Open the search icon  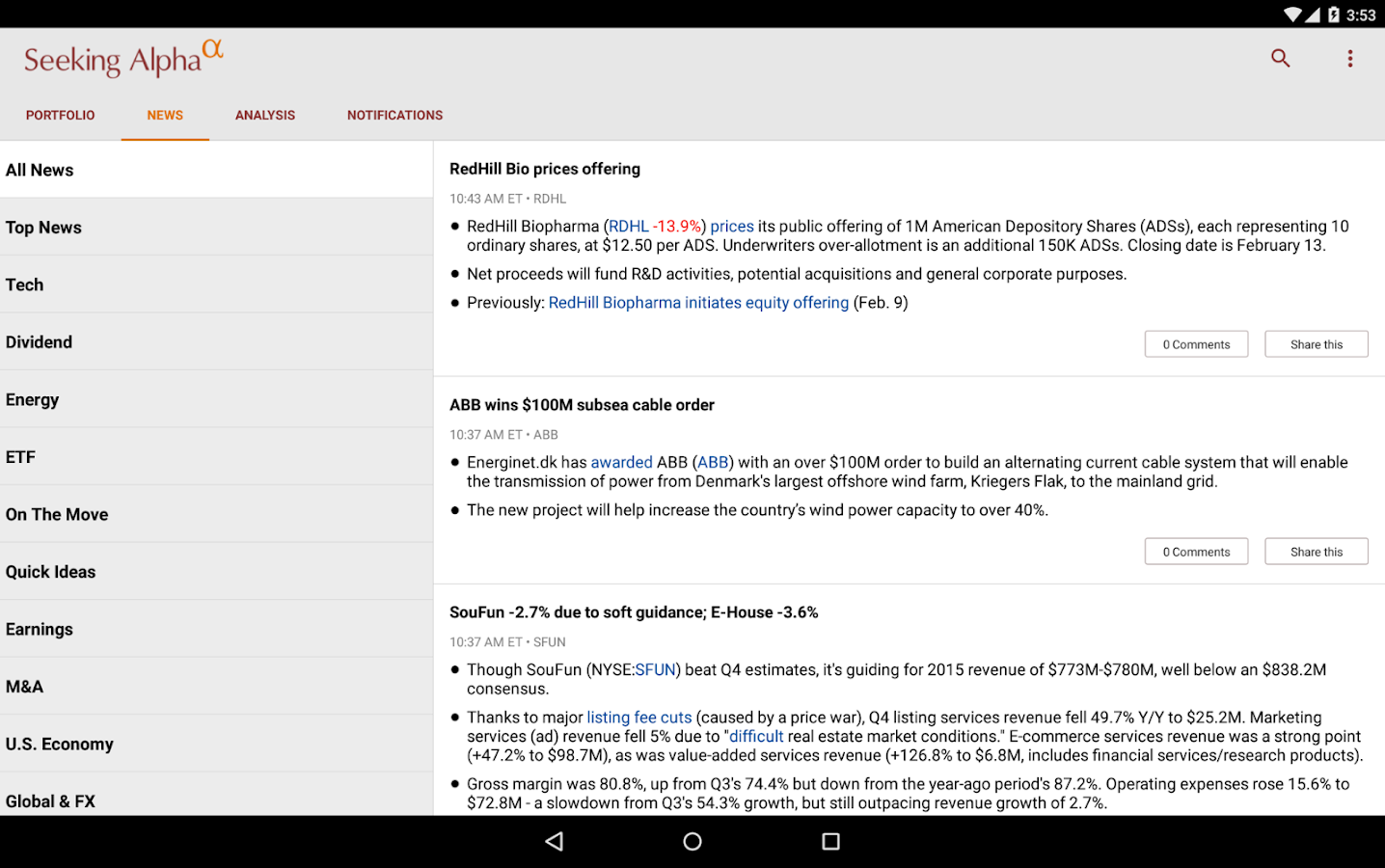1280,59
